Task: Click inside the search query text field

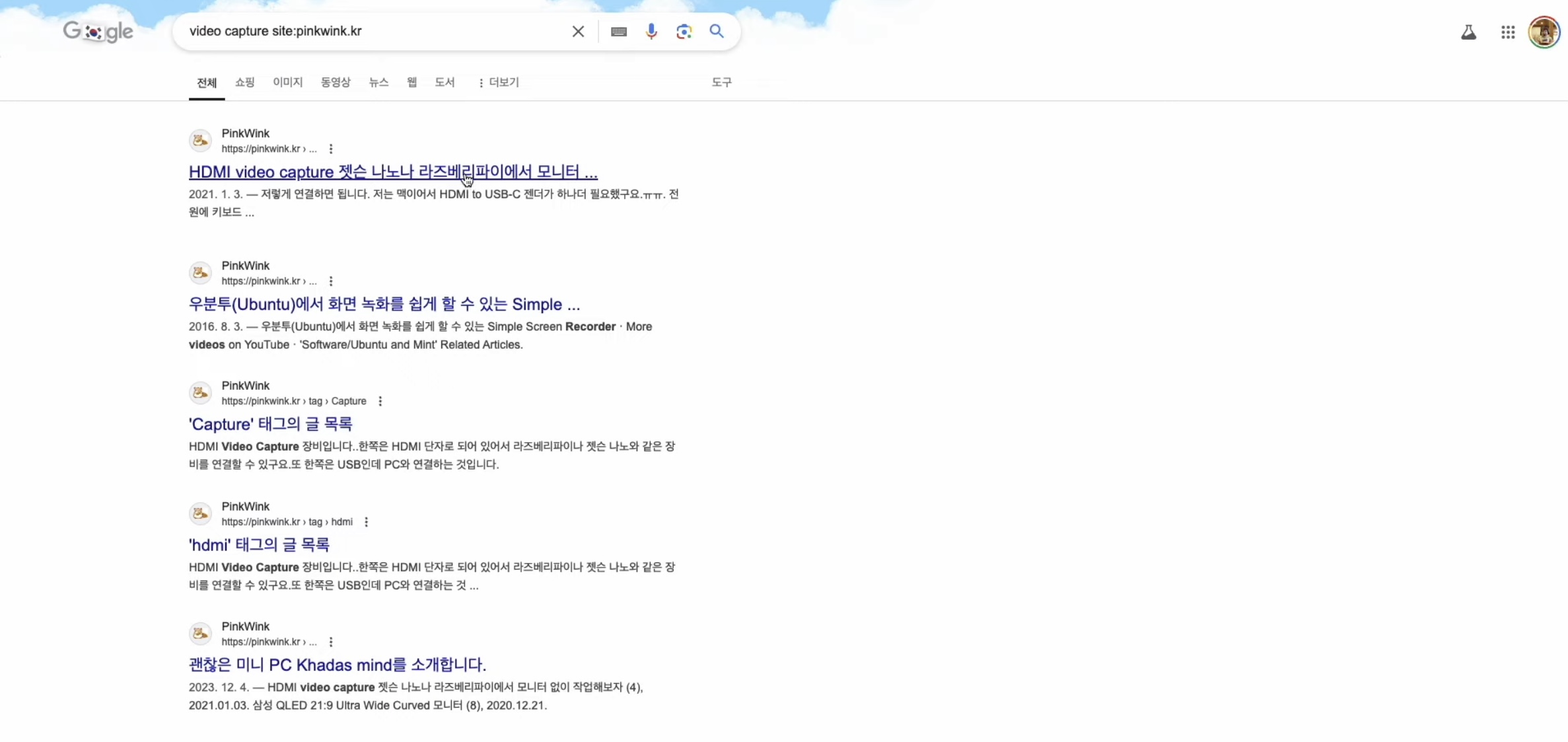Action: coord(370,31)
